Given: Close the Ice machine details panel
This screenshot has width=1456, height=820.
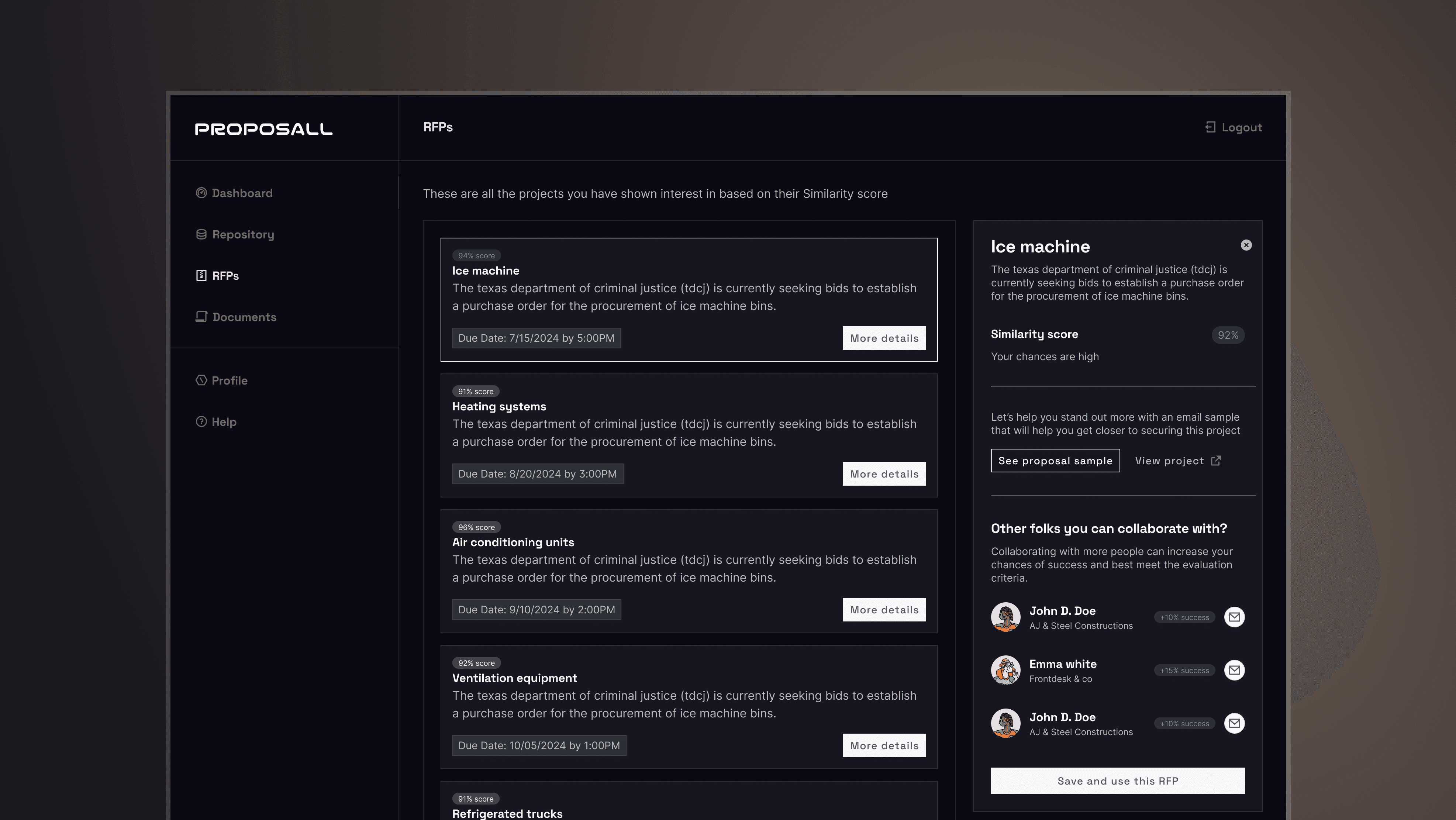Looking at the screenshot, I should [x=1246, y=245].
